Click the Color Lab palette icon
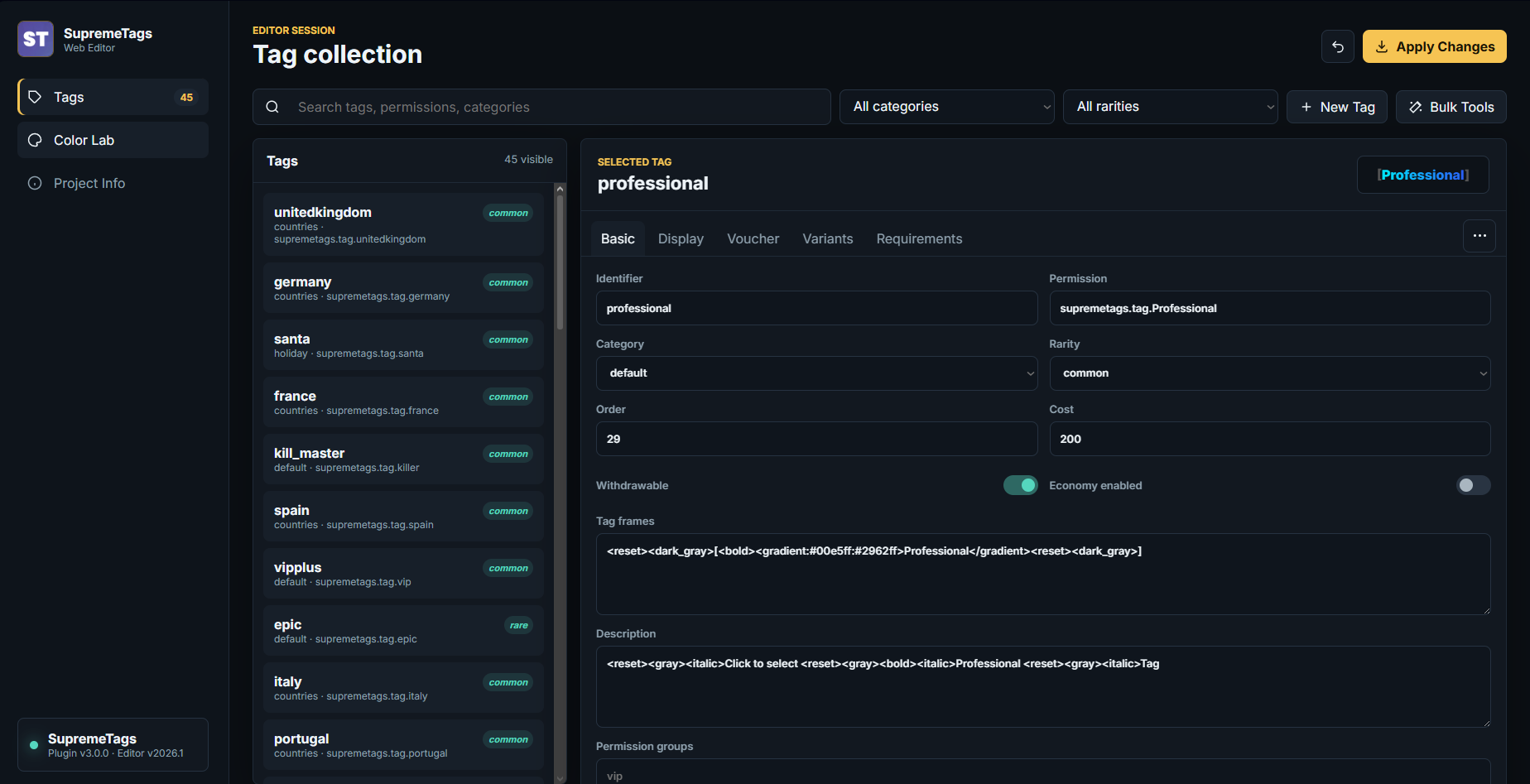 35,140
